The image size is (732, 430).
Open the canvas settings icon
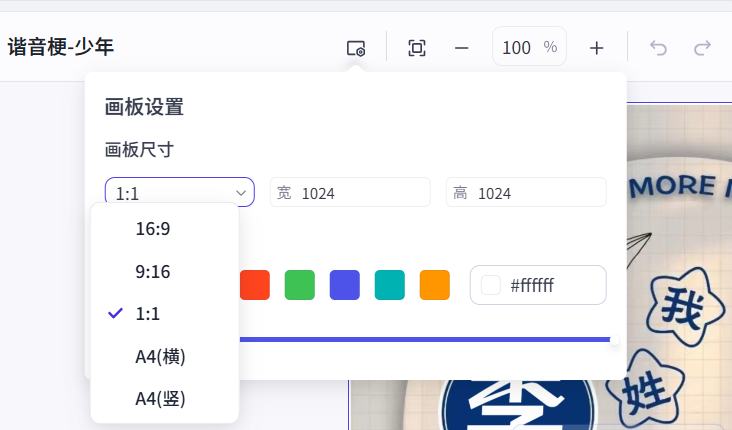[356, 48]
